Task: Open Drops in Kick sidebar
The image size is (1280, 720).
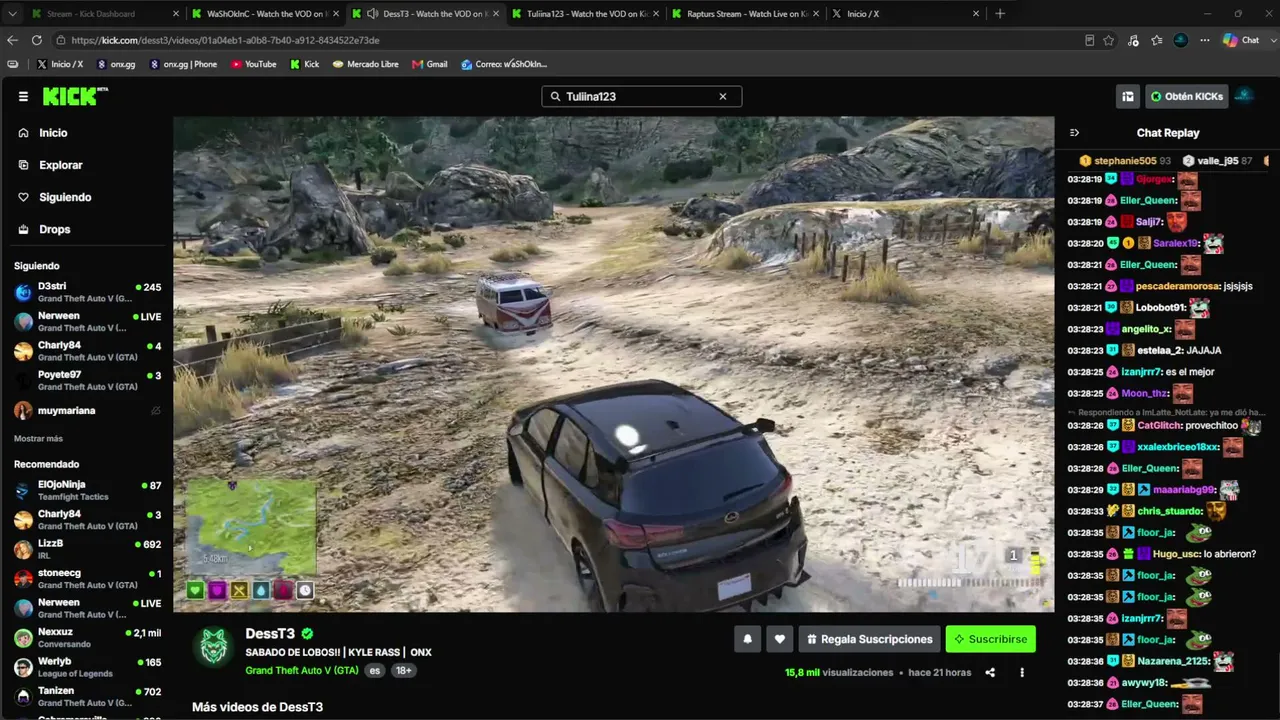Action: click(x=54, y=229)
